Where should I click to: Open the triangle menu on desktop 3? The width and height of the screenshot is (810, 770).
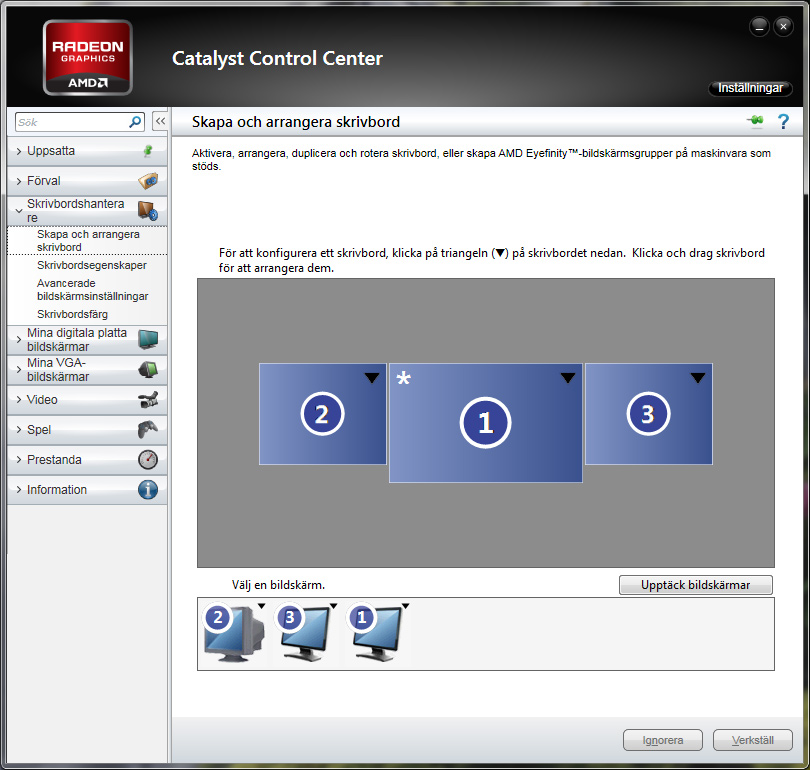(698, 378)
